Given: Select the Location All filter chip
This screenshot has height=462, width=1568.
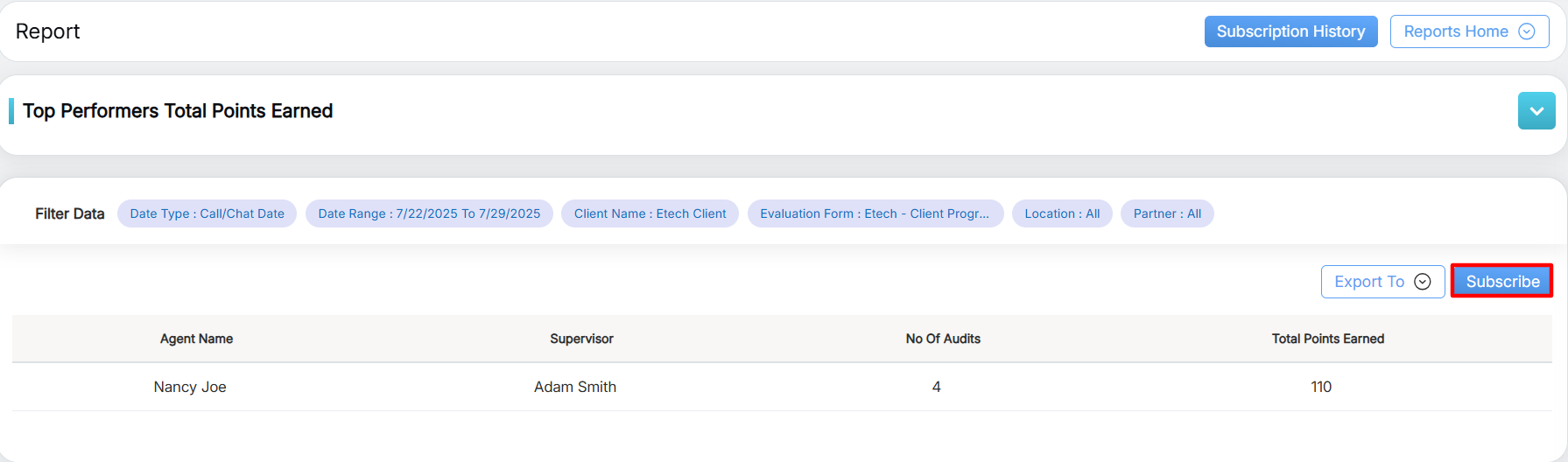Looking at the screenshot, I should click(1062, 213).
